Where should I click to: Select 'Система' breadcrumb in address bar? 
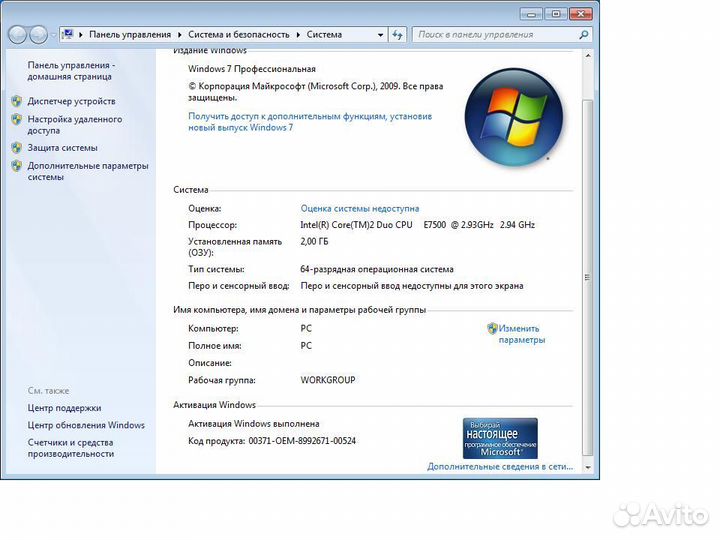coord(324,34)
